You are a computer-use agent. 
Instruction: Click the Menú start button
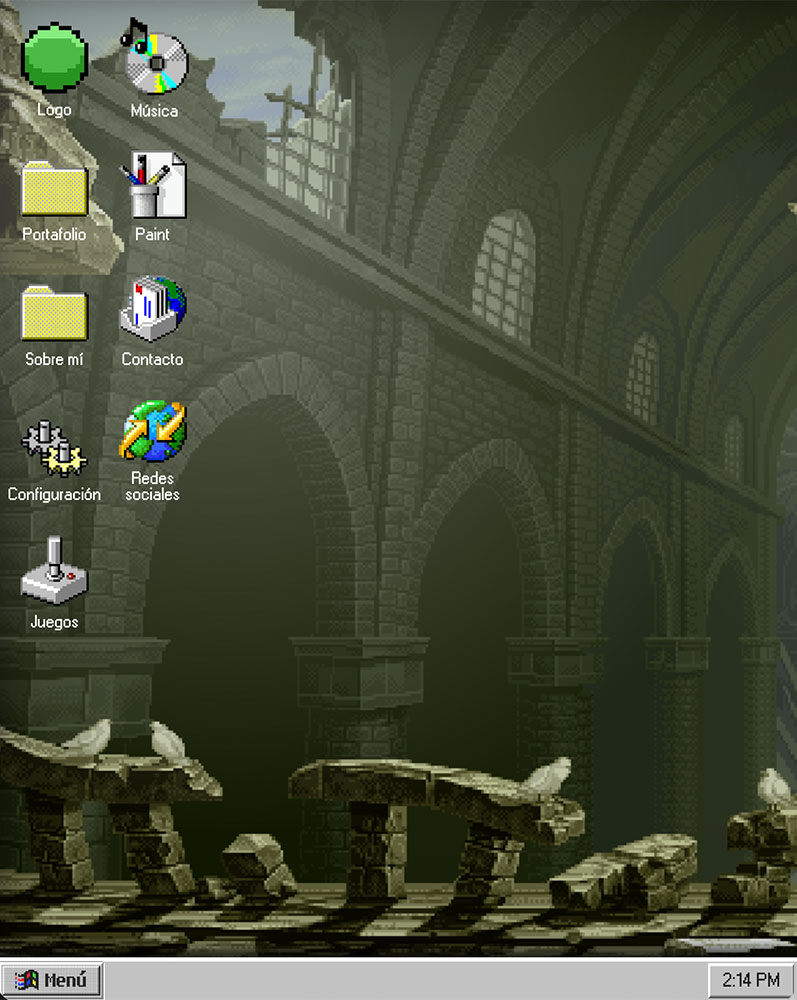pos(52,980)
